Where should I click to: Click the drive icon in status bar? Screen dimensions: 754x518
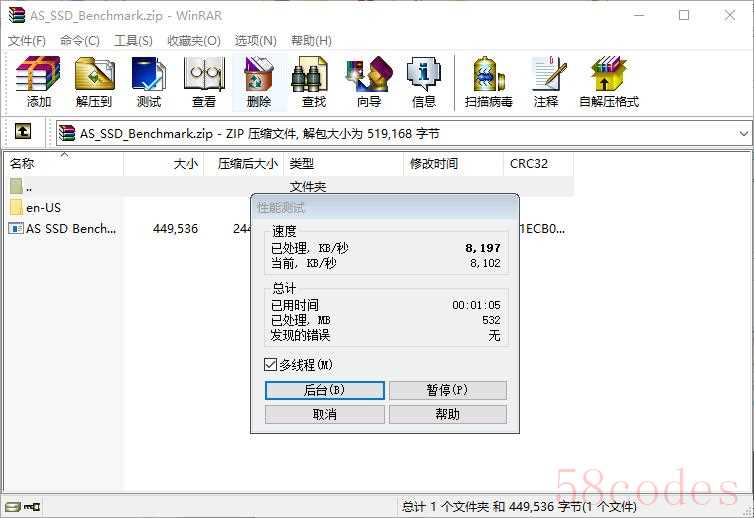click(x=13, y=506)
